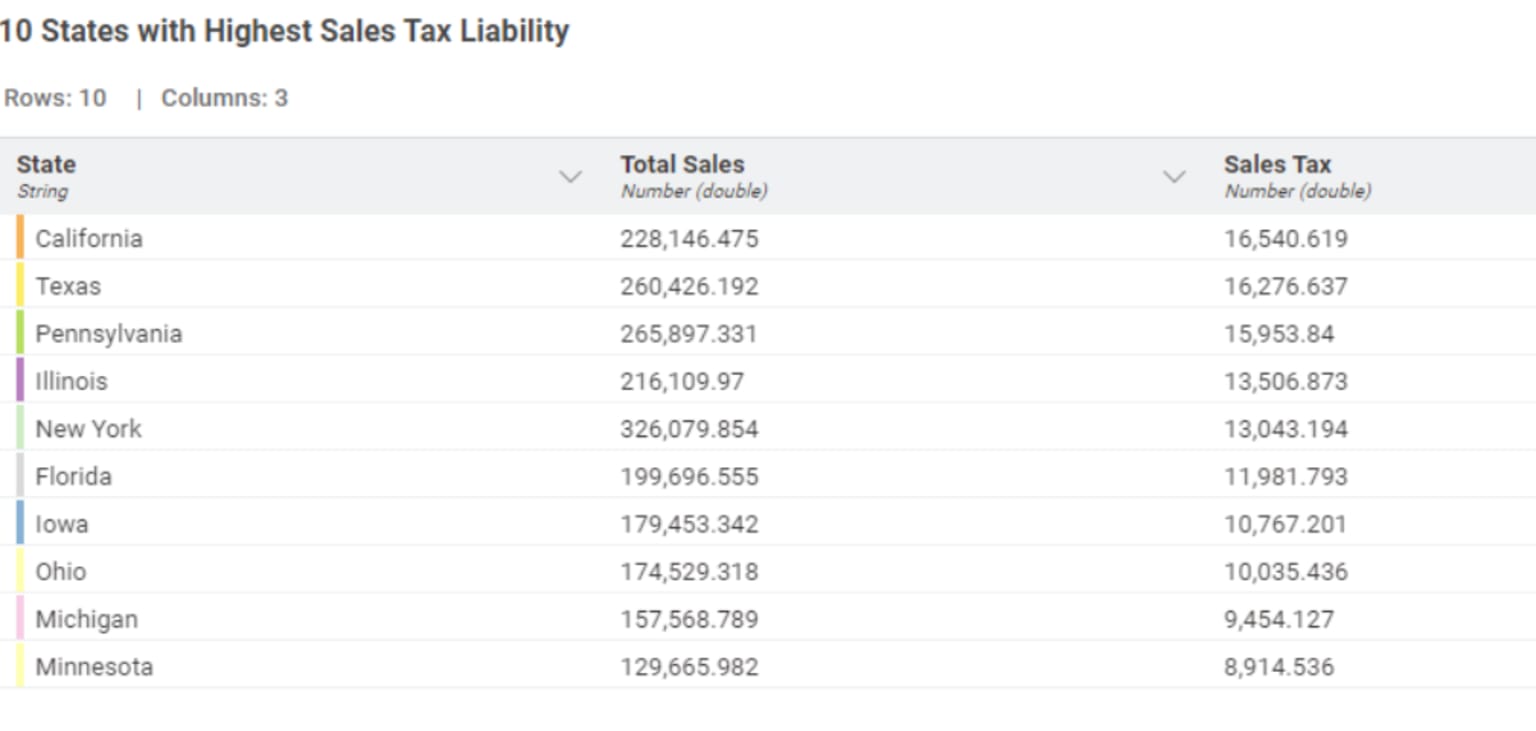Select the Ohio cell
Viewport: 1536px width, 731px height.
(x=60, y=571)
